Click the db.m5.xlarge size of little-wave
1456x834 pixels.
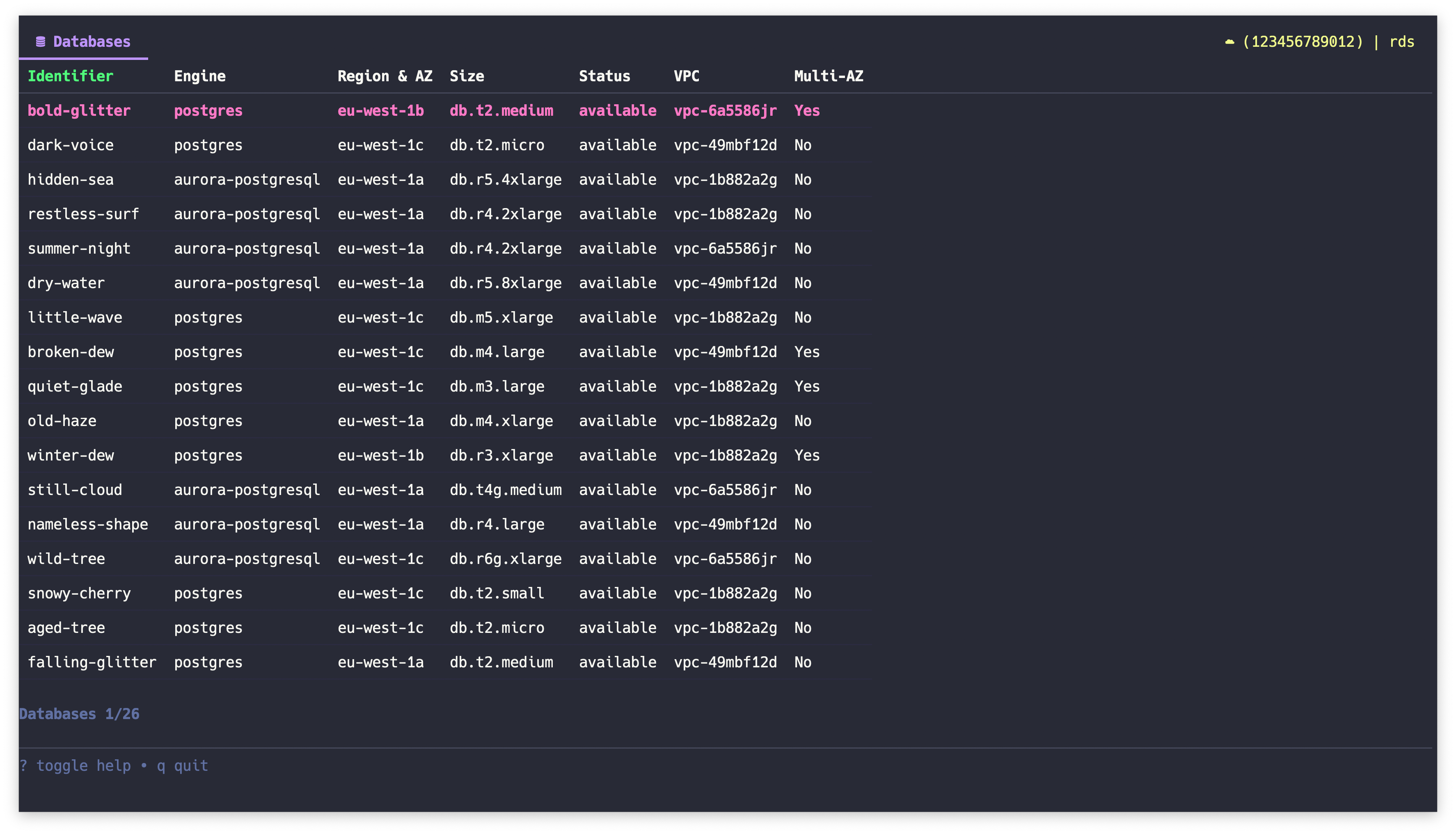click(501, 317)
